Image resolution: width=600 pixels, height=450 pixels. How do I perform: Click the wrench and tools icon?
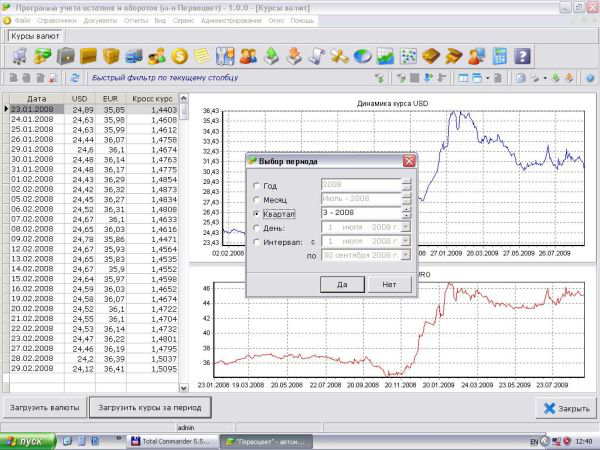tap(225, 56)
